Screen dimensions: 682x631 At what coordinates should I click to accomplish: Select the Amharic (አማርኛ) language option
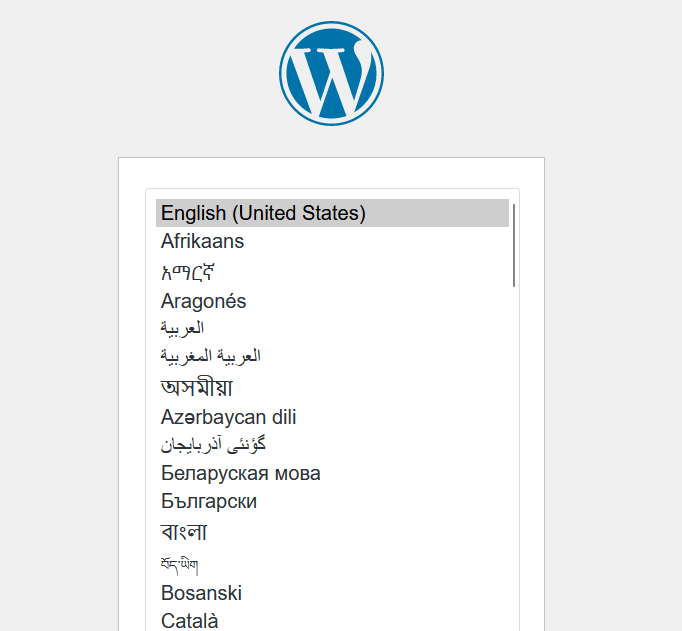coord(188,271)
